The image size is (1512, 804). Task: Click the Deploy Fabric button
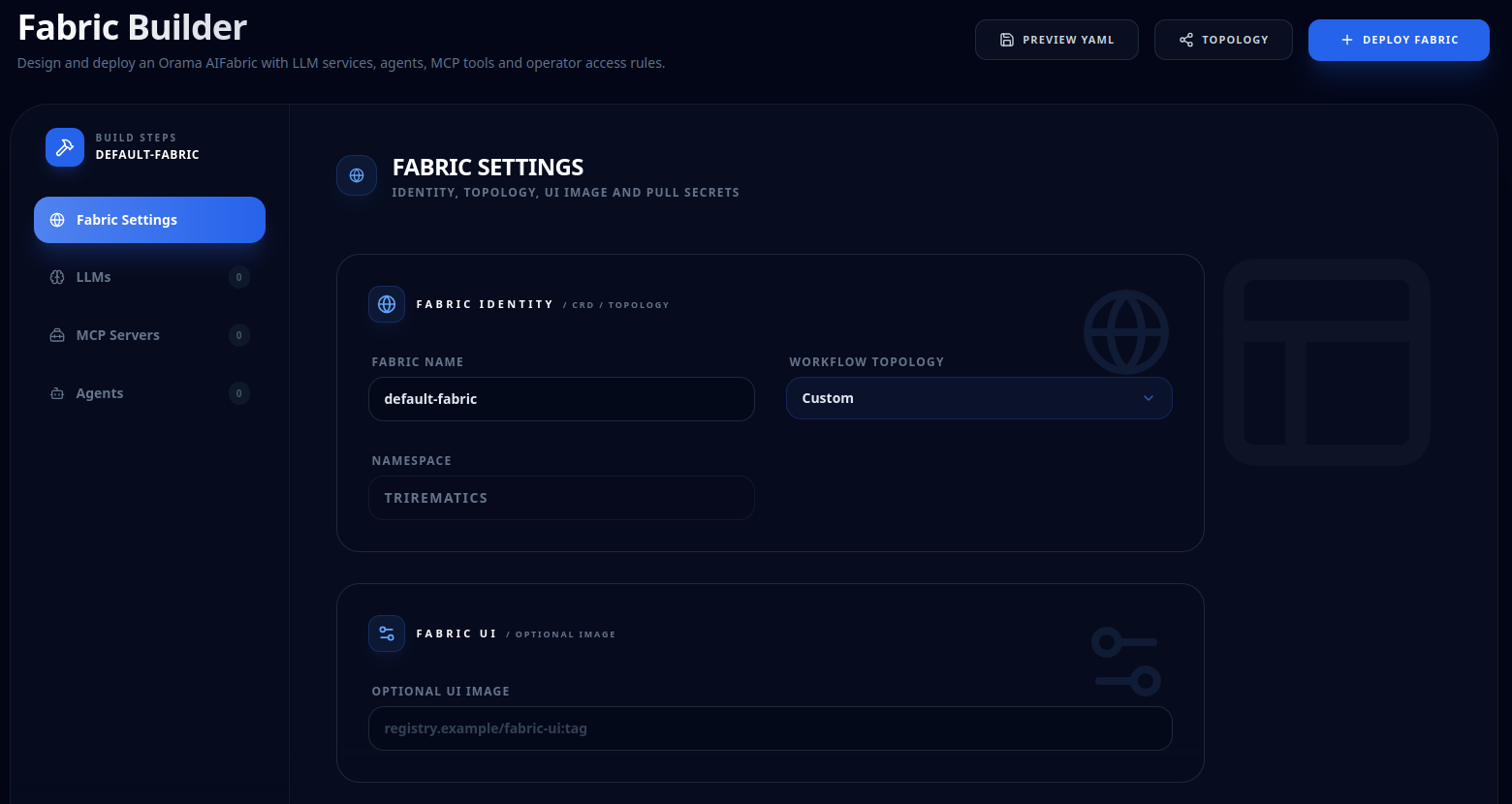coord(1399,40)
